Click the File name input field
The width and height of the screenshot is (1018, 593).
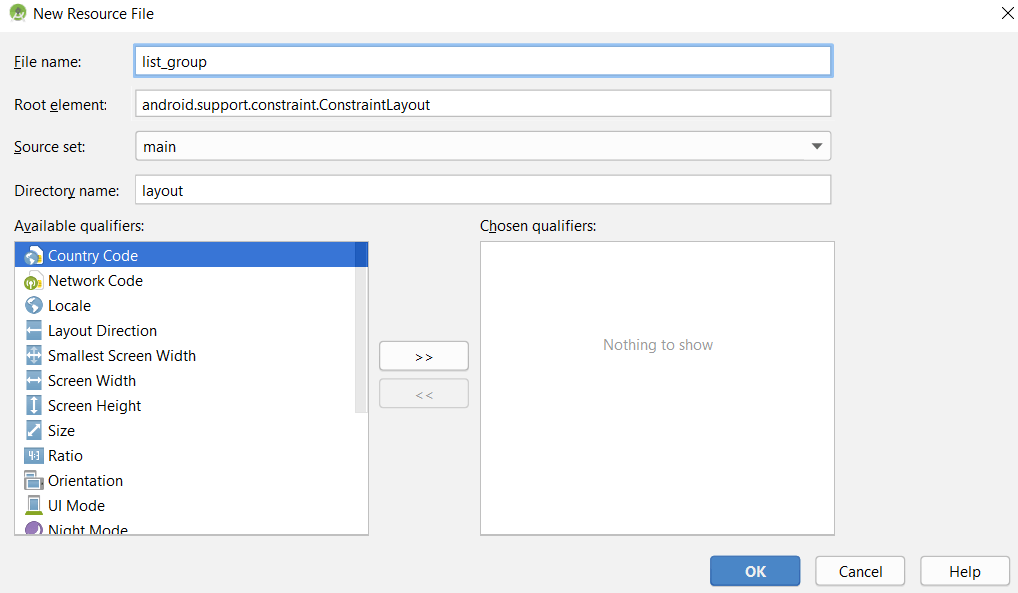pyautogui.click(x=482, y=61)
